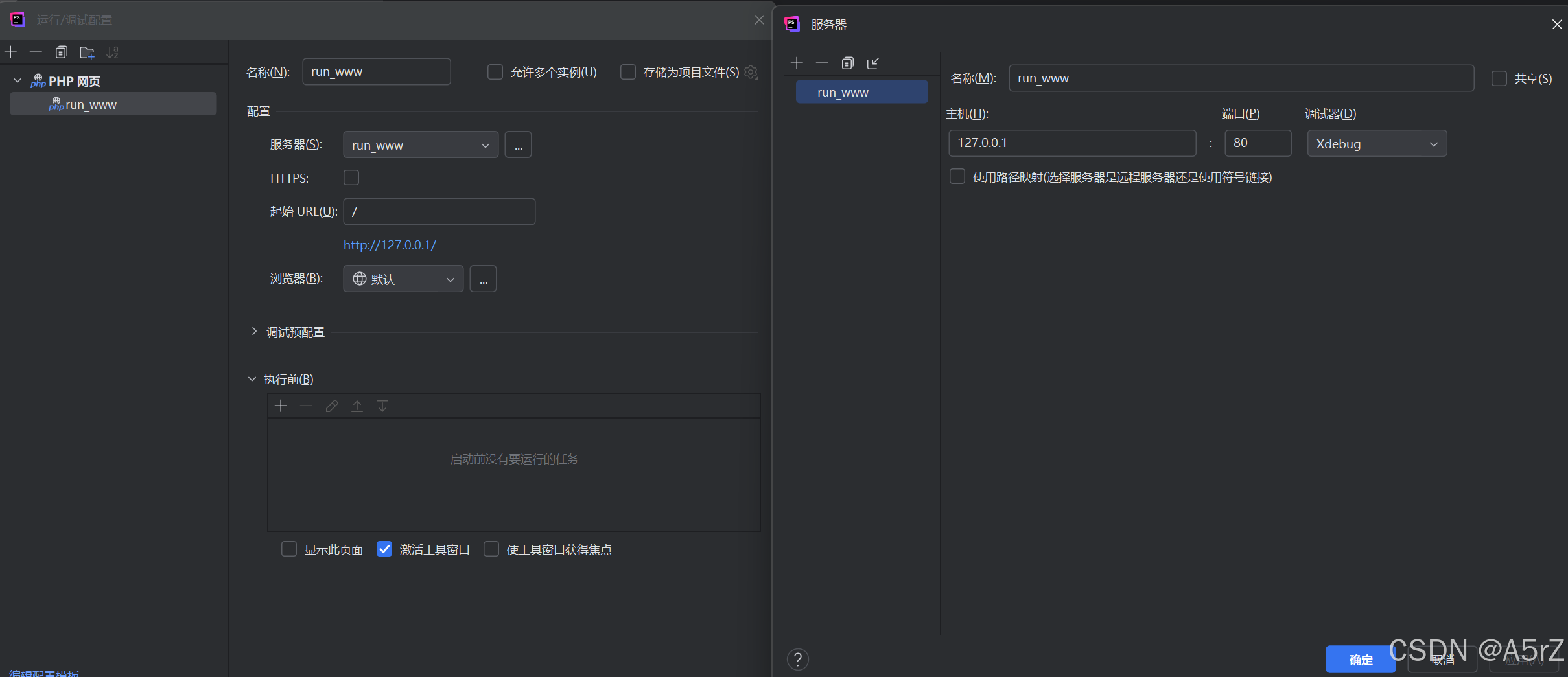This screenshot has height=677, width=1568.
Task: Enable 使用路径映射 for the server
Action: 957,176
